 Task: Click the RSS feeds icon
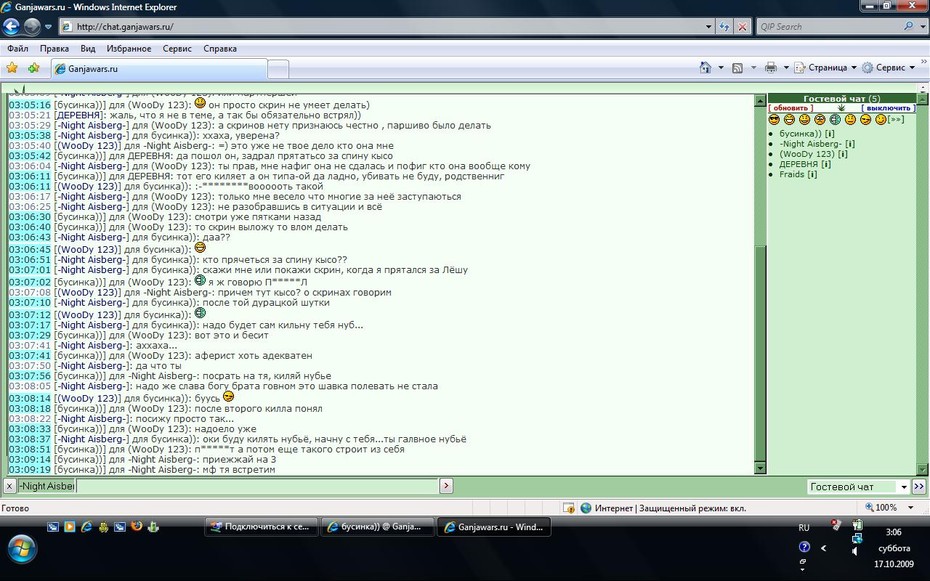(x=737, y=68)
